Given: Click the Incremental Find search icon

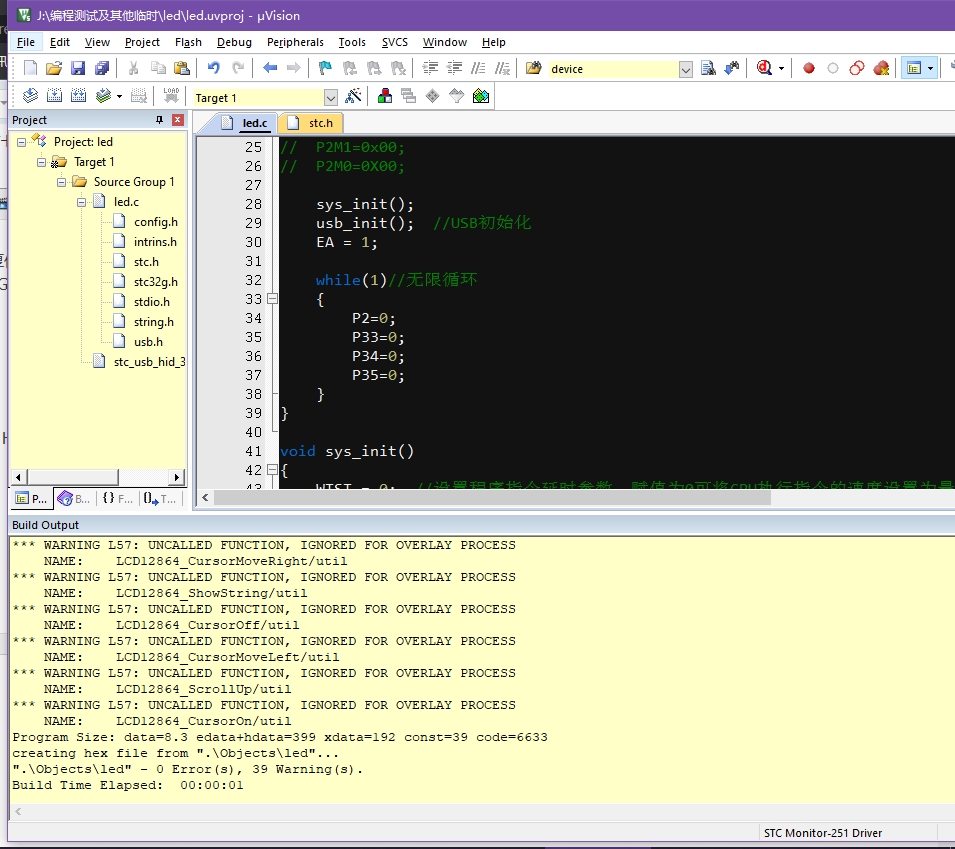Looking at the screenshot, I should pyautogui.click(x=732, y=68).
